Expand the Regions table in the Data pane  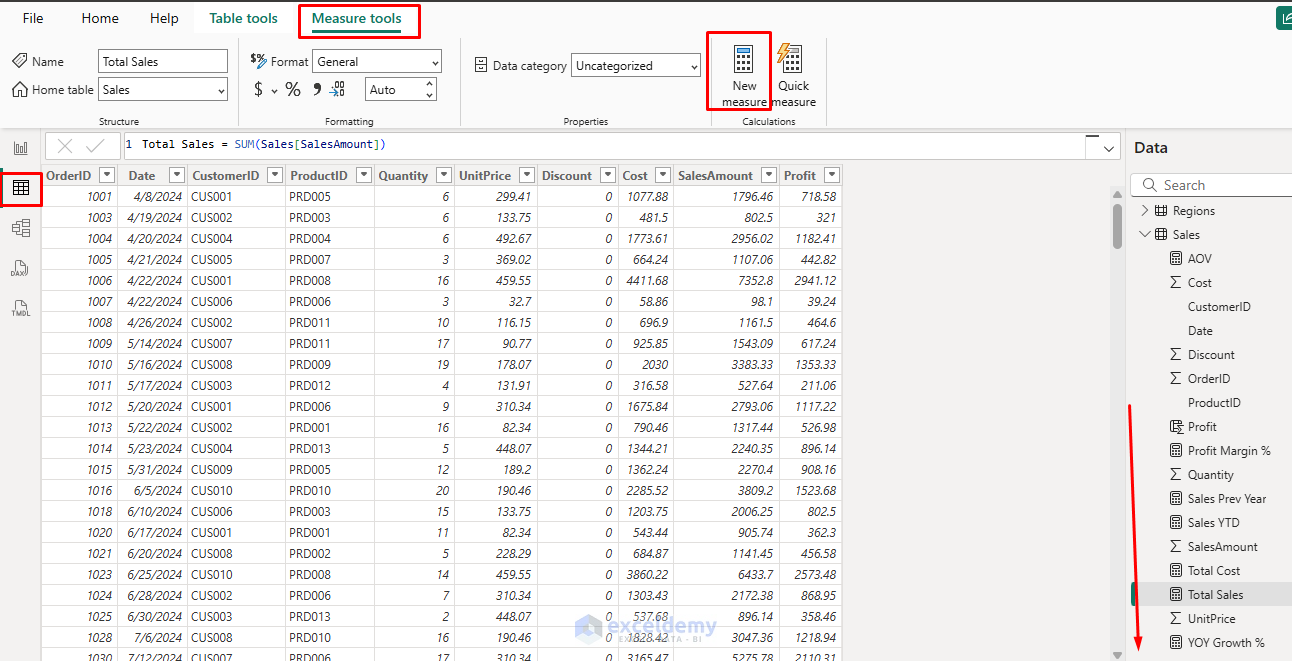pos(1146,210)
